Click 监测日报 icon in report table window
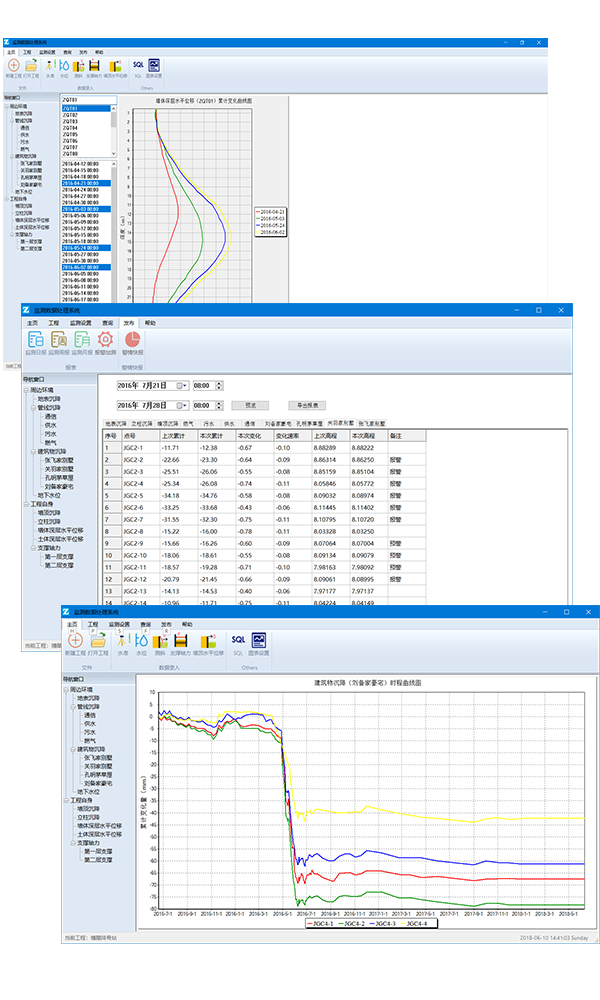Screen dimensions: 600x1000 click(36, 339)
